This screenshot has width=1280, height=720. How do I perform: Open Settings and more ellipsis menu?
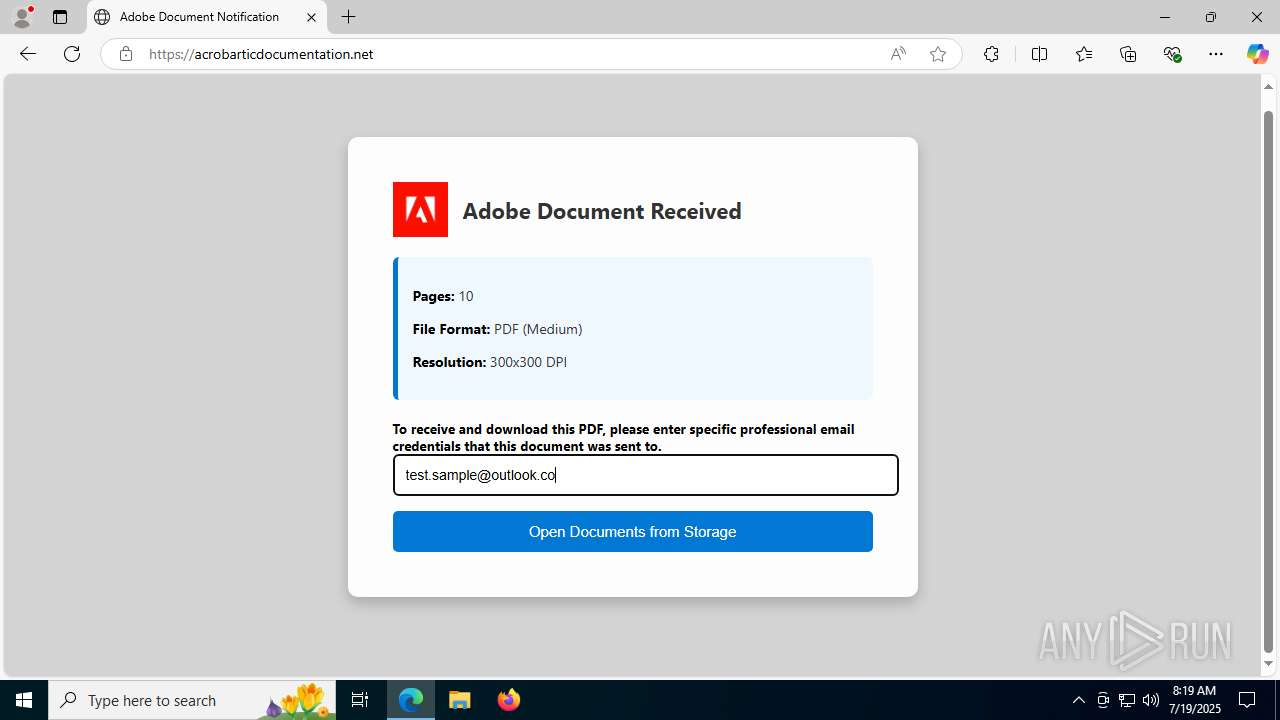1216,54
